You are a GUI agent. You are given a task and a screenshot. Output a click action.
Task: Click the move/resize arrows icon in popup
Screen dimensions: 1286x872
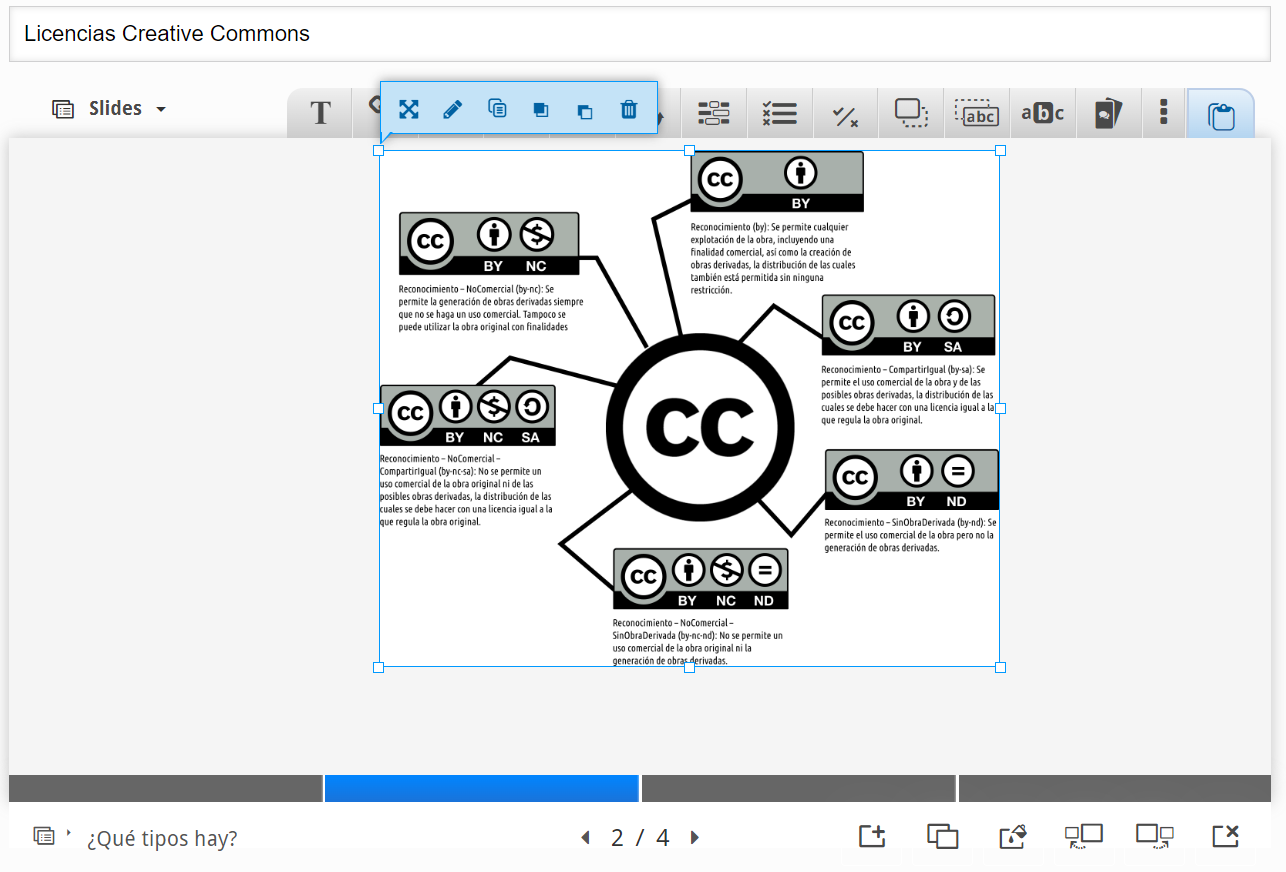(408, 109)
